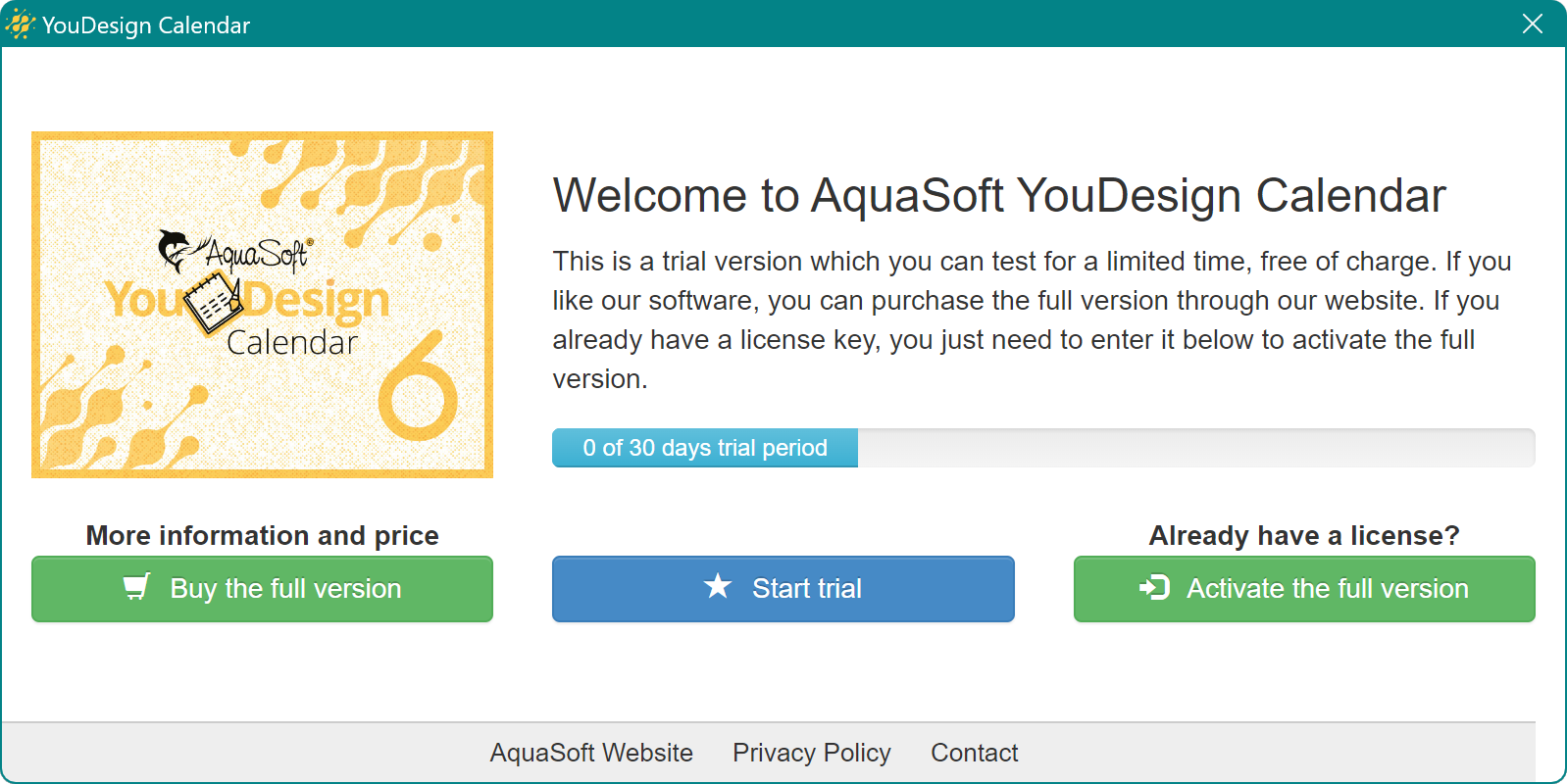Click the trial version description paragraph
Image resolution: width=1567 pixels, height=784 pixels.
click(1030, 319)
